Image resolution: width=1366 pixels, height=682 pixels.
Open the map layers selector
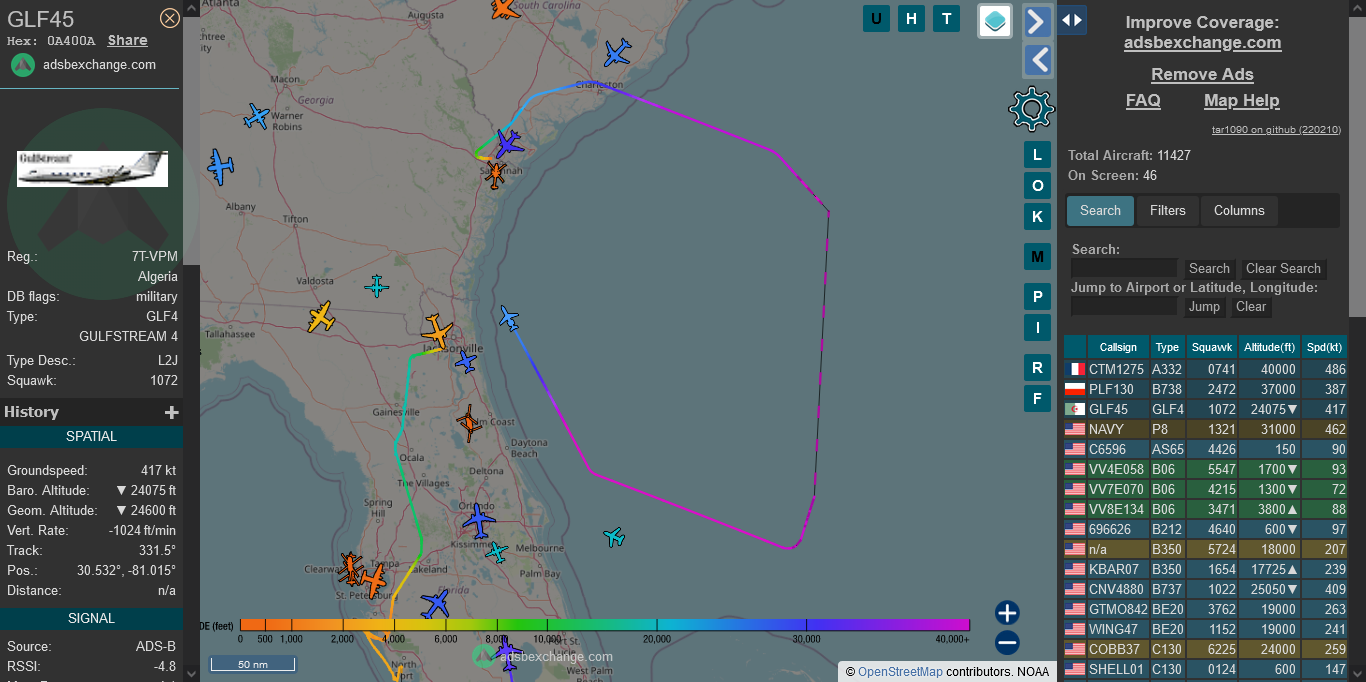click(995, 21)
